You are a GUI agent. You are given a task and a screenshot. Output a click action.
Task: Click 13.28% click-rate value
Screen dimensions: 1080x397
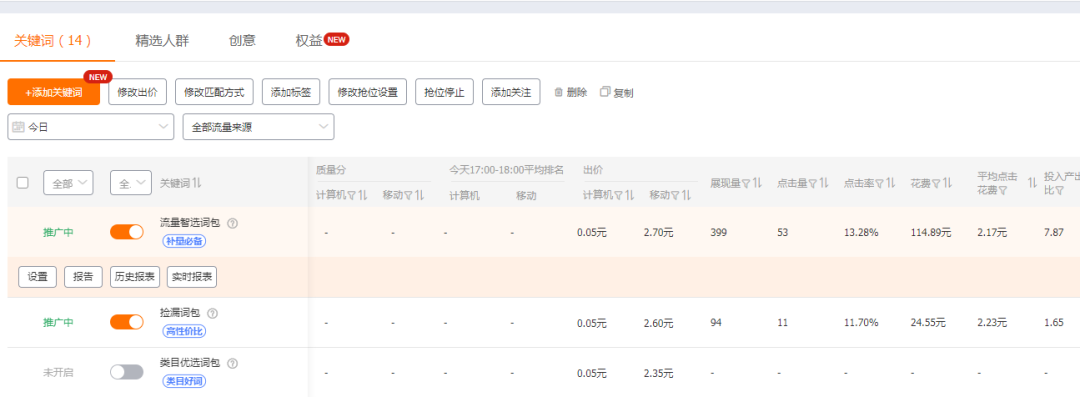pos(861,232)
